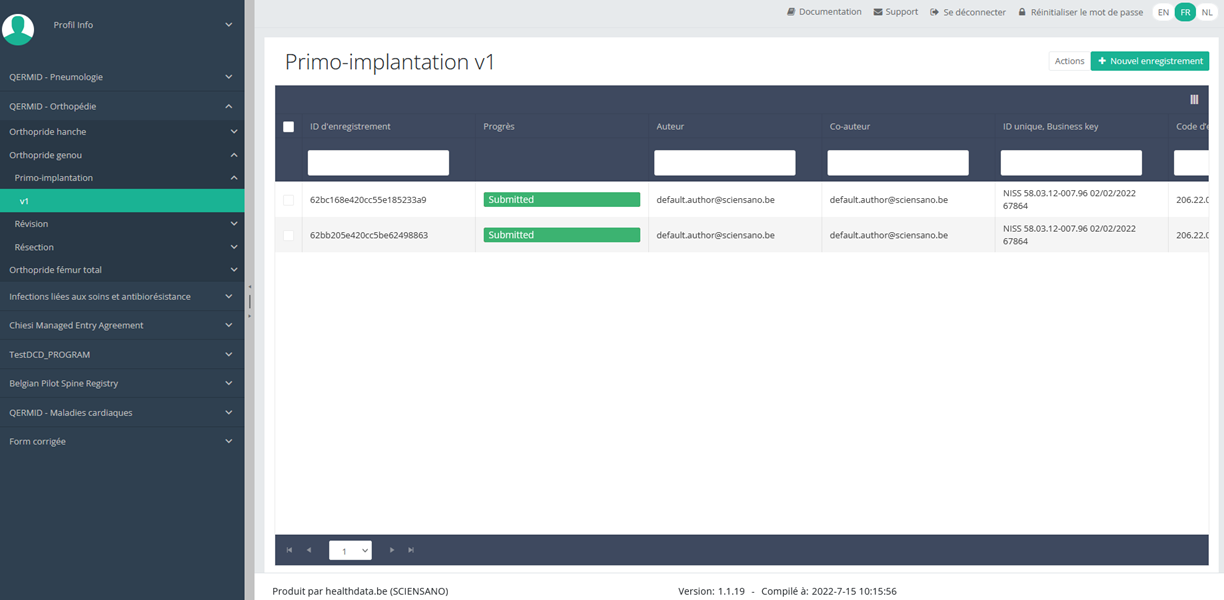Check the row 62bb205e420cc5be62498863 checkbox
This screenshot has height=600, width=1224.
coord(289,235)
